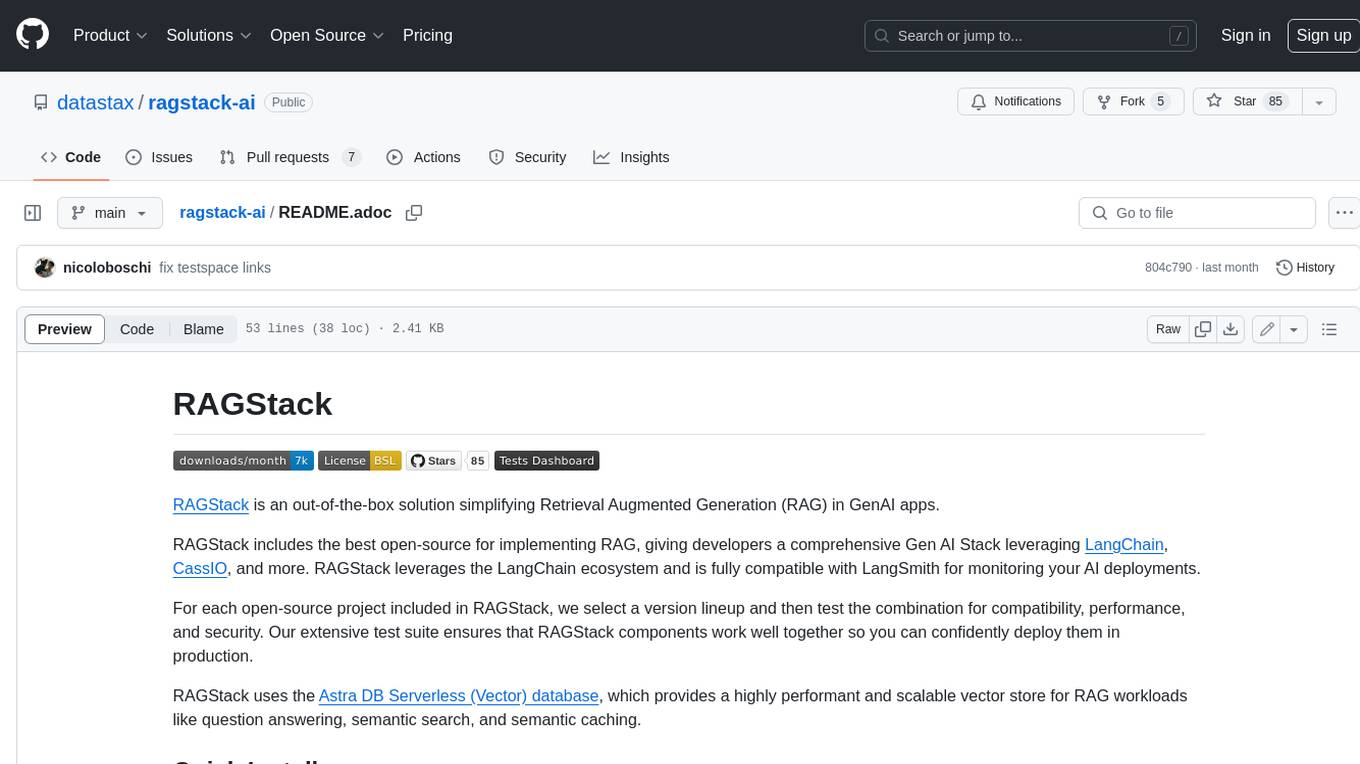Edit the file with pencil icon
This screenshot has height=764, width=1360.
coord(1267,329)
